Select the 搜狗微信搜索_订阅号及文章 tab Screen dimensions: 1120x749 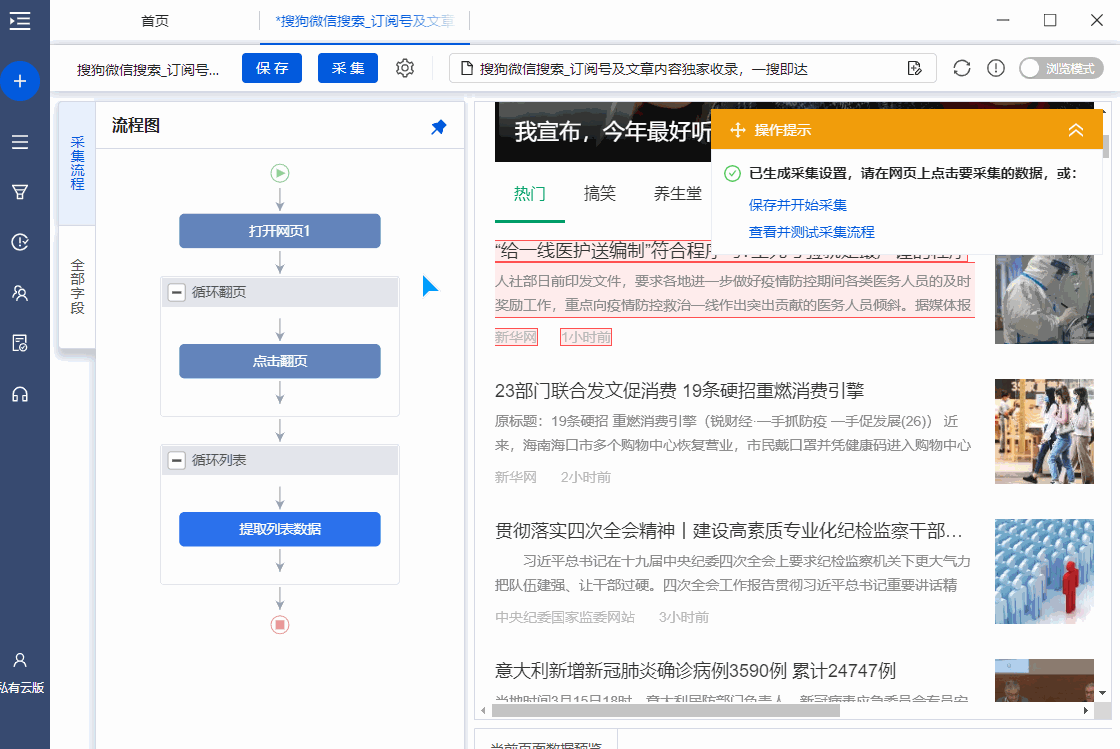[x=365, y=21]
